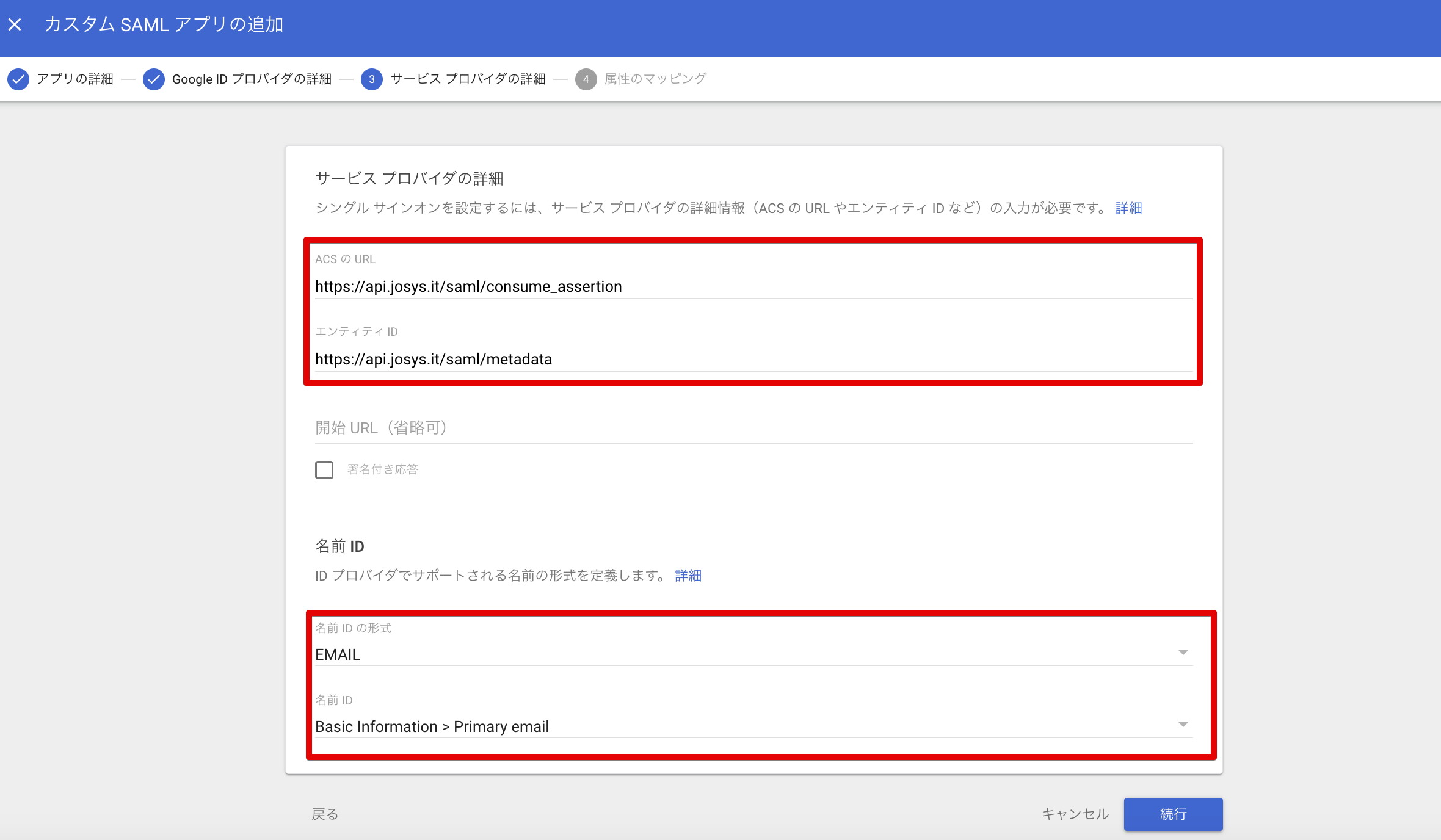Click the エンティティ ID input field

[752, 359]
